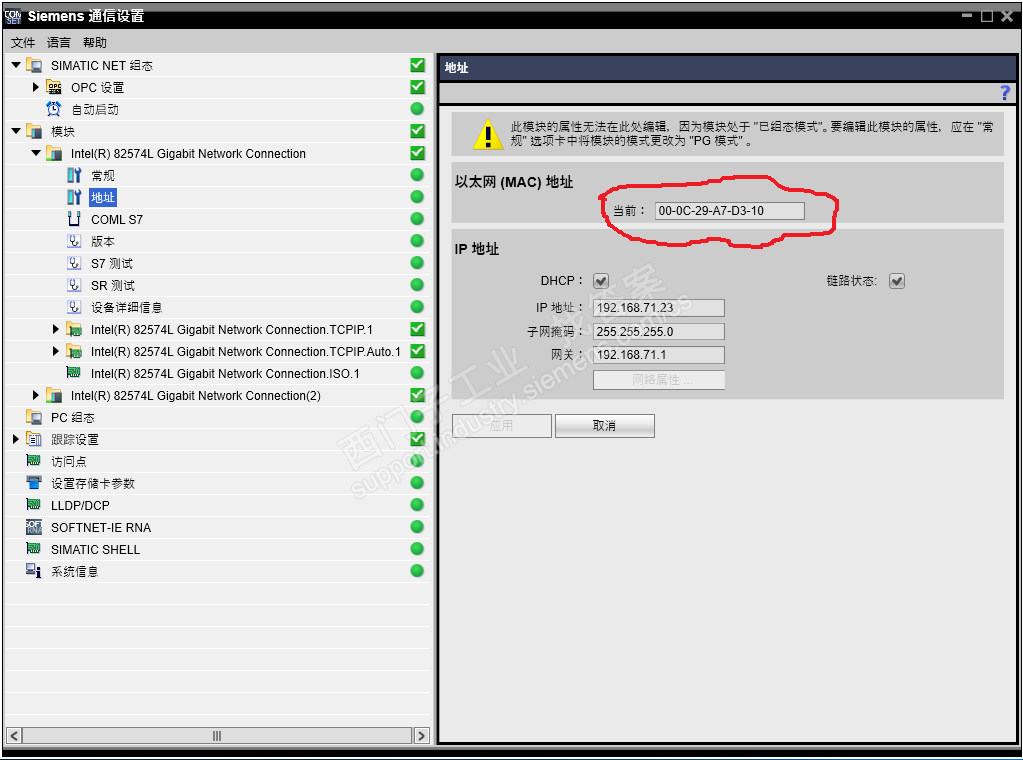Expand the Network Connection.TCPIP.Auto.1 node

pyautogui.click(x=56, y=352)
